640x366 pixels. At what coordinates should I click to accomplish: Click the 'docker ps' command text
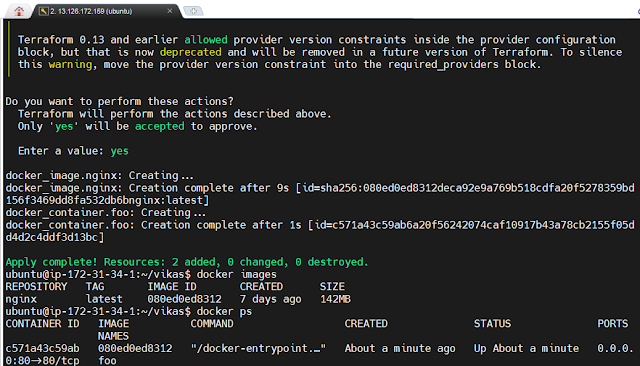tap(224, 311)
